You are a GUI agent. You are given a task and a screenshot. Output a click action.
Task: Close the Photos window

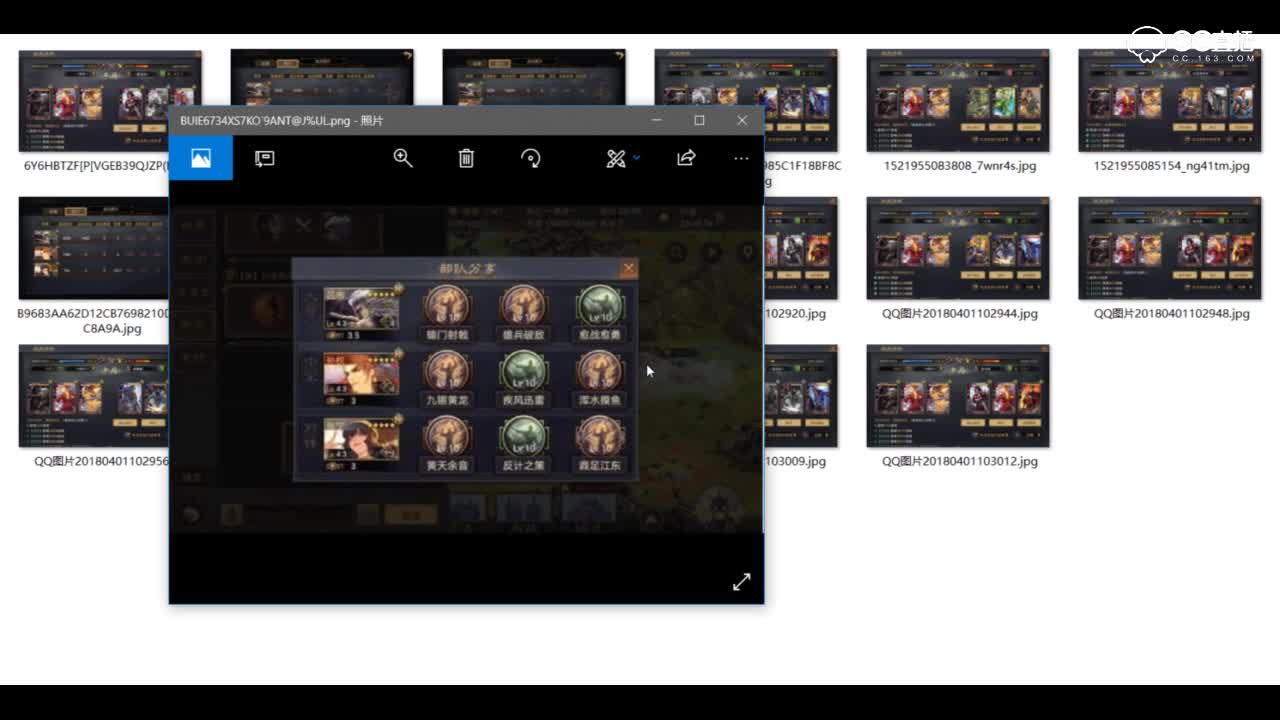[742, 120]
